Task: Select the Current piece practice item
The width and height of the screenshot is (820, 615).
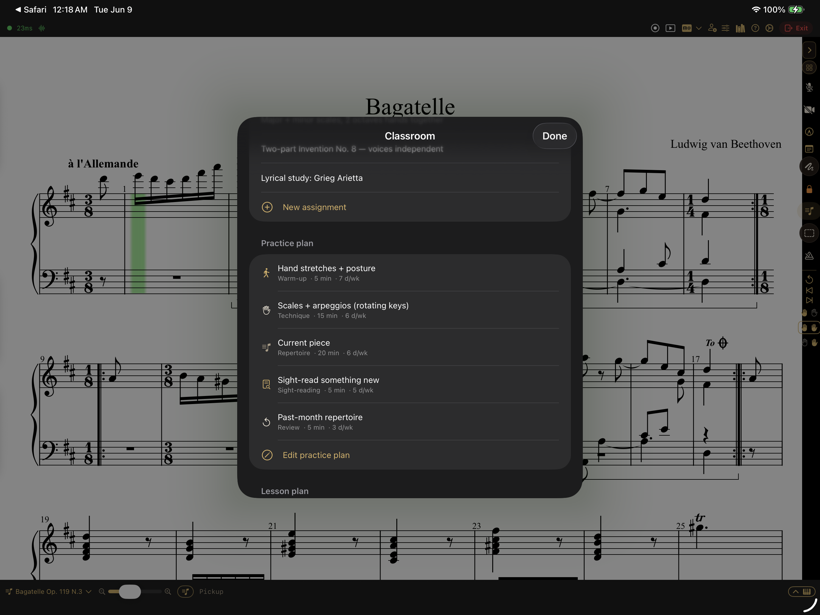Action: click(x=409, y=347)
